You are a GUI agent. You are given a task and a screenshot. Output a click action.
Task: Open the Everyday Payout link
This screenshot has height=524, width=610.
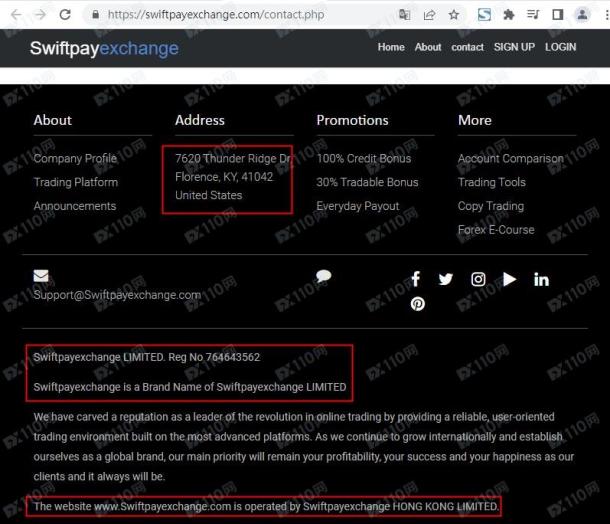click(x=358, y=206)
